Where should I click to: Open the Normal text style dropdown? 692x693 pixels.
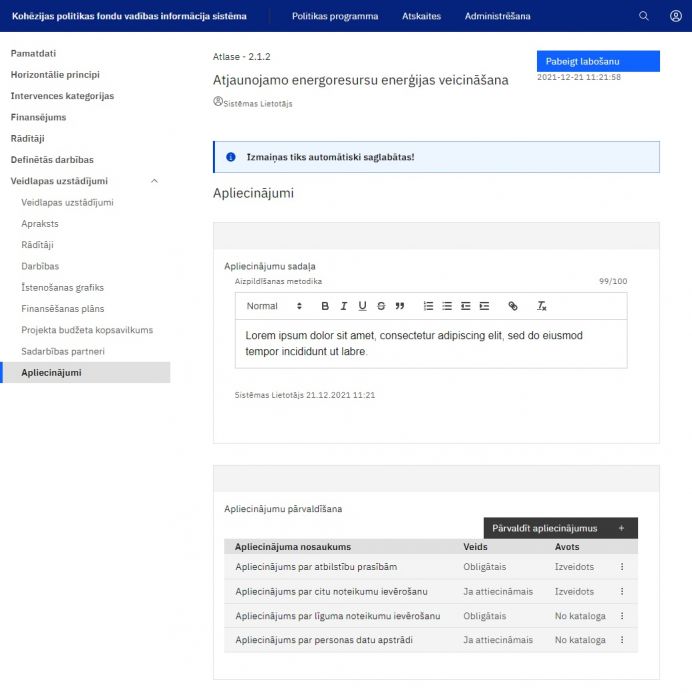coord(273,306)
